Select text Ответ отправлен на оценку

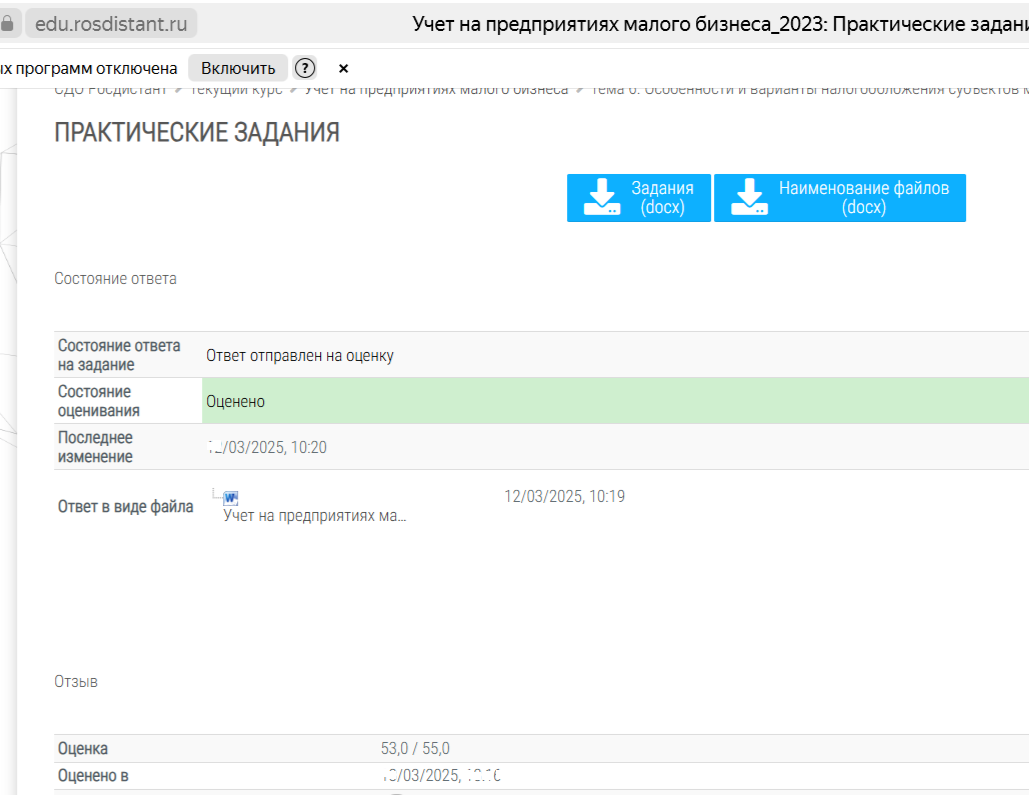(x=300, y=356)
